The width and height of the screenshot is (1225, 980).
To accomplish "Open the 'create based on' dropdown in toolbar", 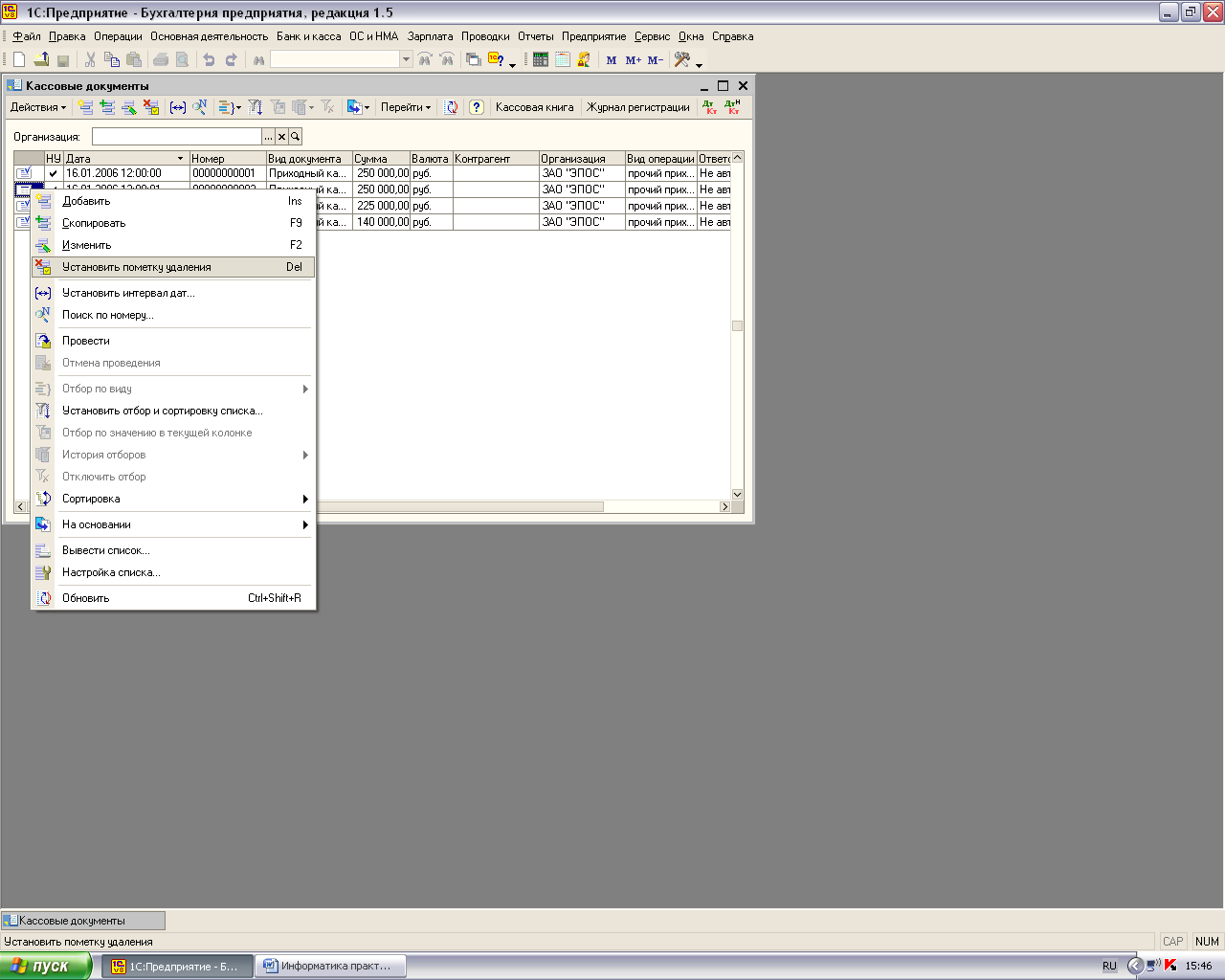I will 358,107.
